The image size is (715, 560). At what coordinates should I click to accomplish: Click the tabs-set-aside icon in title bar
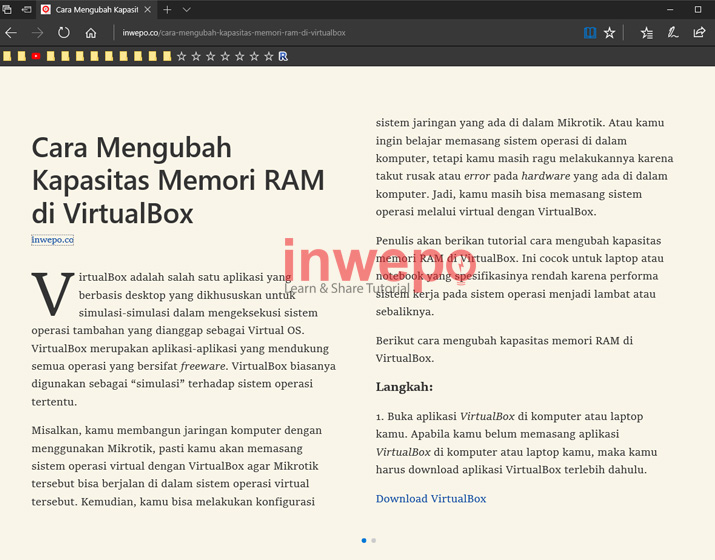tap(7, 9)
